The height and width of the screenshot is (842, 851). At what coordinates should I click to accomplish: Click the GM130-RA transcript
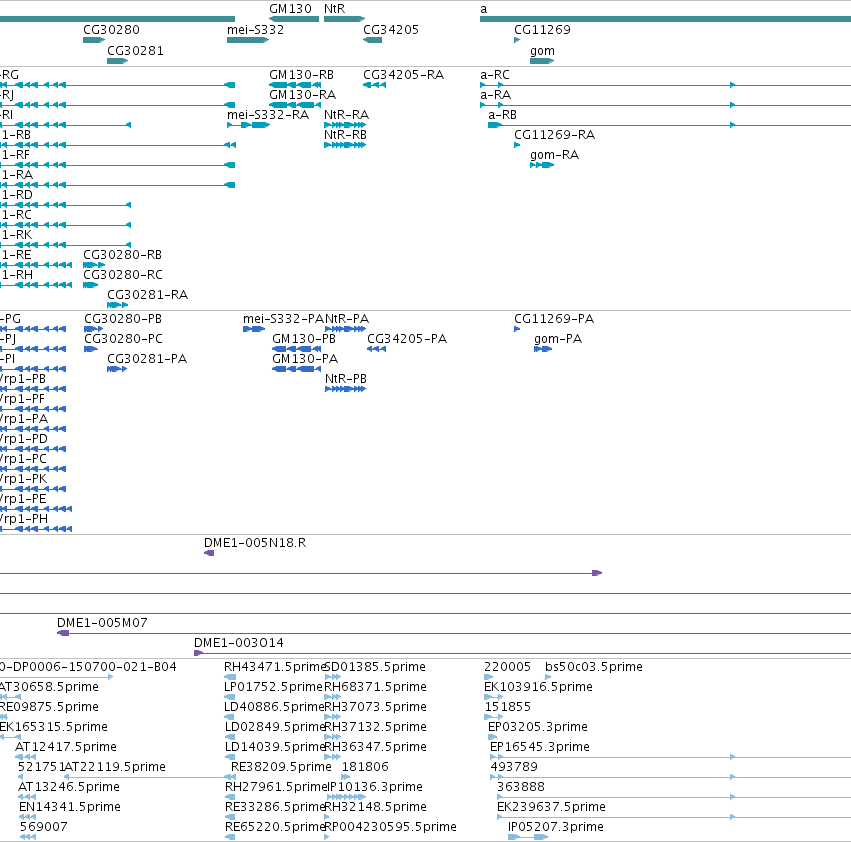[295, 105]
